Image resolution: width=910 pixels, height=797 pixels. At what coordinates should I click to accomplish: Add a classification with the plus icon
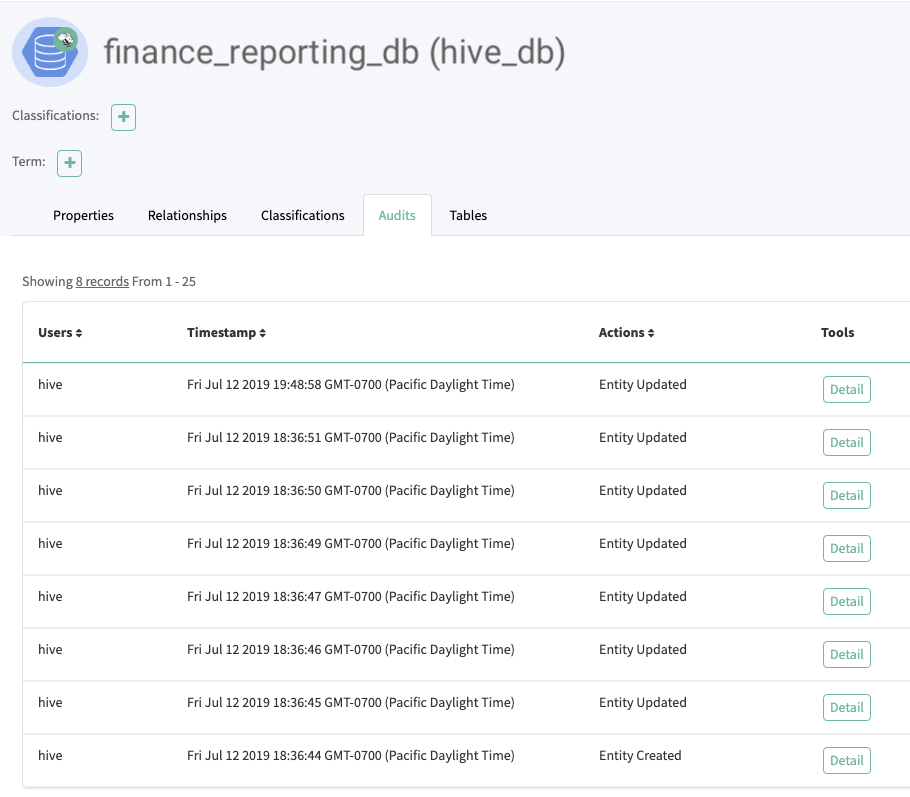coord(123,117)
